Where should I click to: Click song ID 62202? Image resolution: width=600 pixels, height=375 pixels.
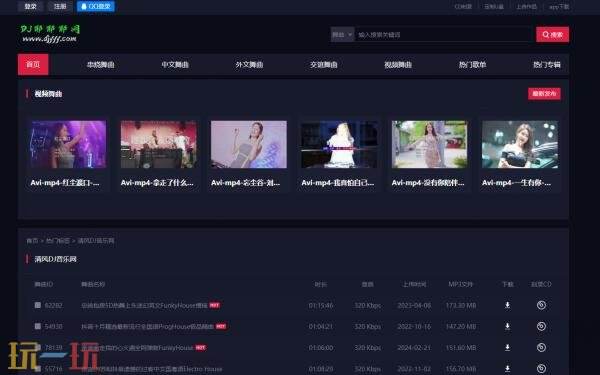(x=53, y=305)
